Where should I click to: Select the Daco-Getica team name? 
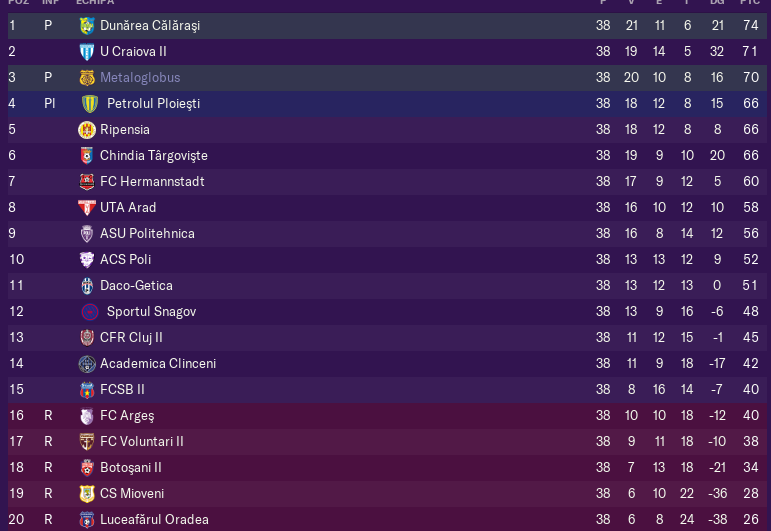click(x=136, y=286)
